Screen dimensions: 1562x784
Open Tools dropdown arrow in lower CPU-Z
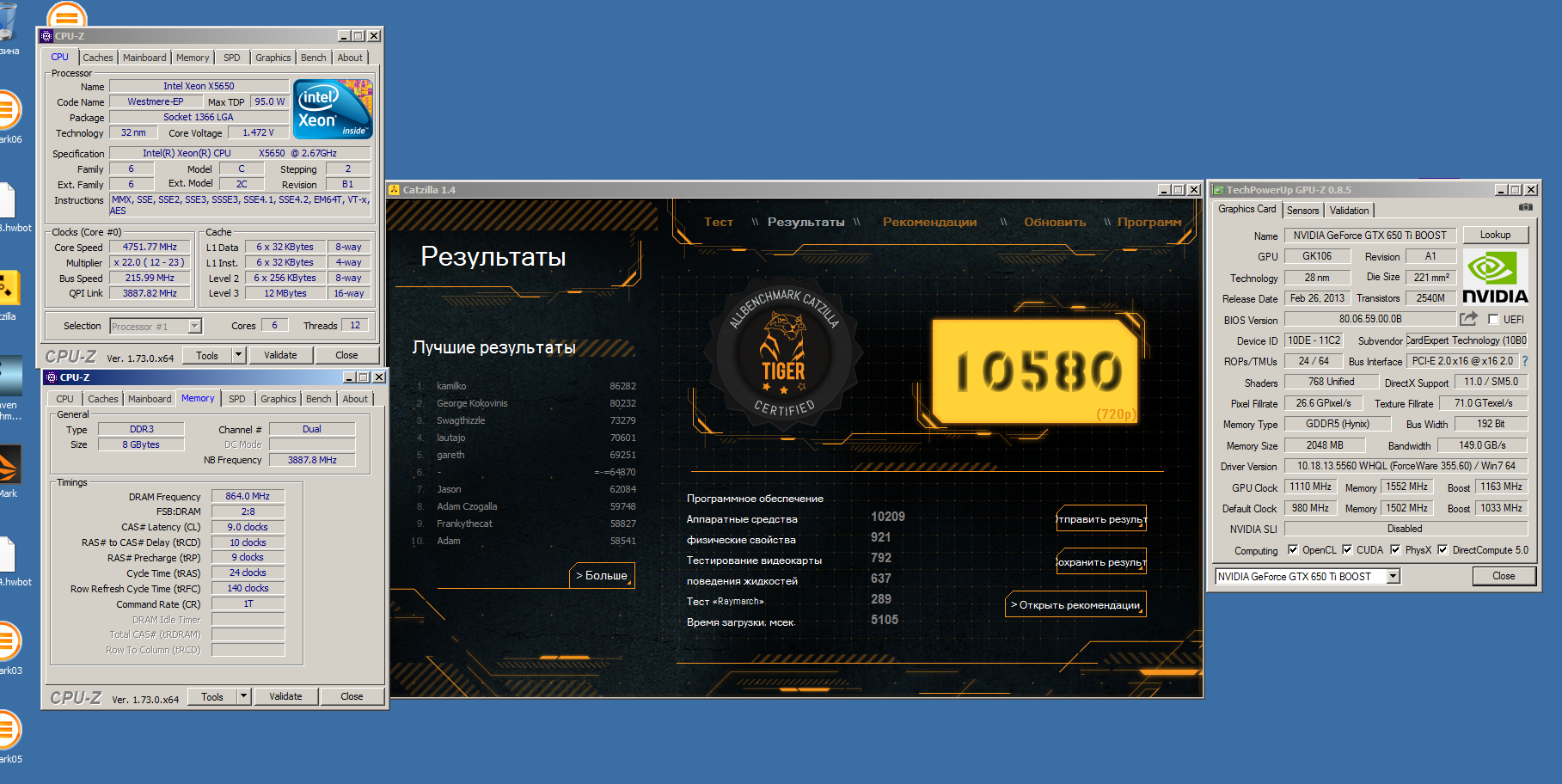coord(243,696)
